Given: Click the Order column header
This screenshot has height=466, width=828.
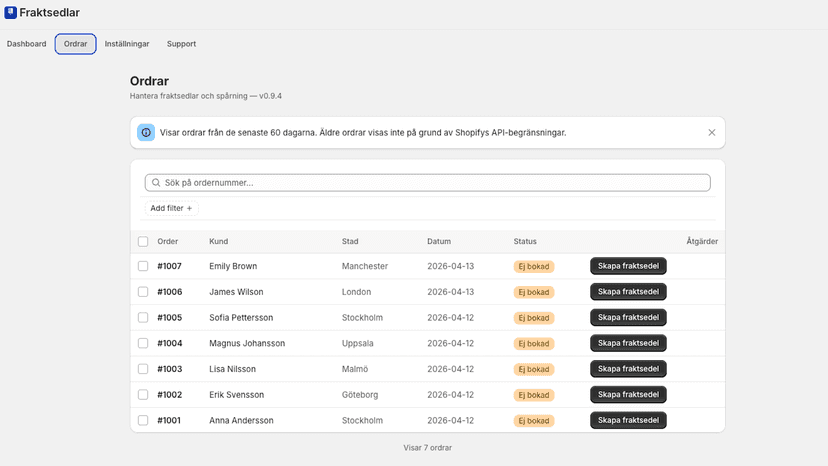Looking at the screenshot, I should 167,241.
